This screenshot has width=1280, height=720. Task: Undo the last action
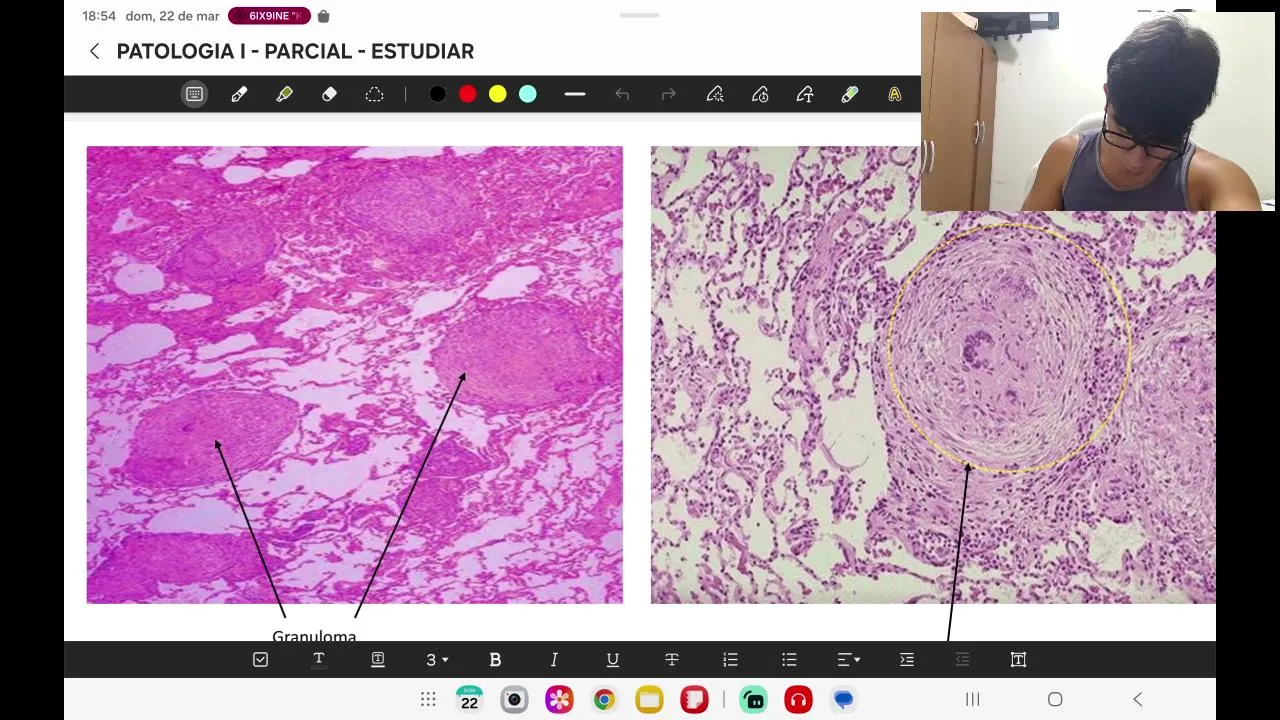click(x=622, y=94)
